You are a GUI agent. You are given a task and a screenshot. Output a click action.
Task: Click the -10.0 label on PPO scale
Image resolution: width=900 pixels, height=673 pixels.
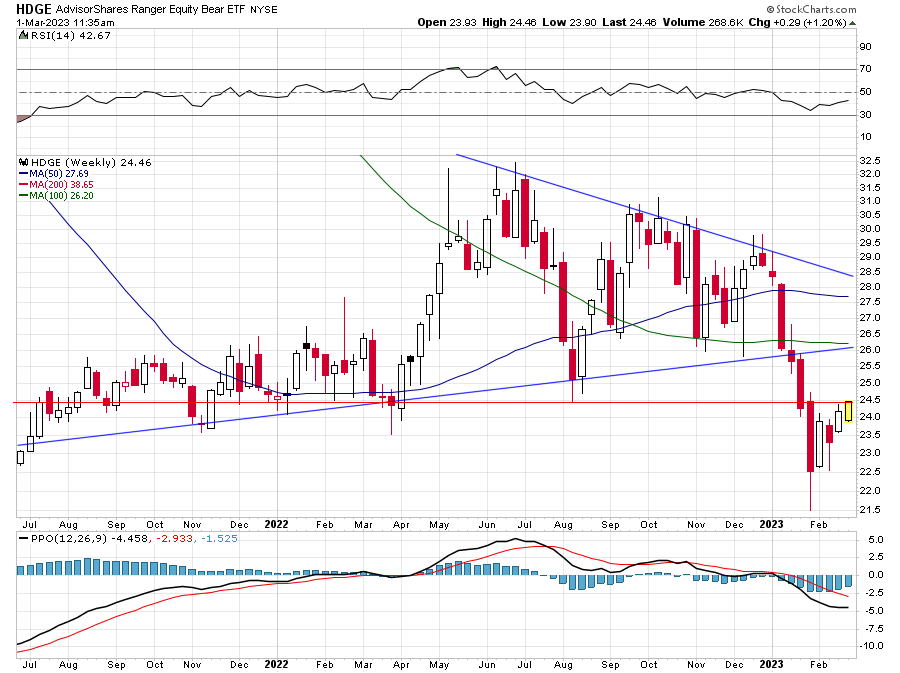[x=871, y=646]
